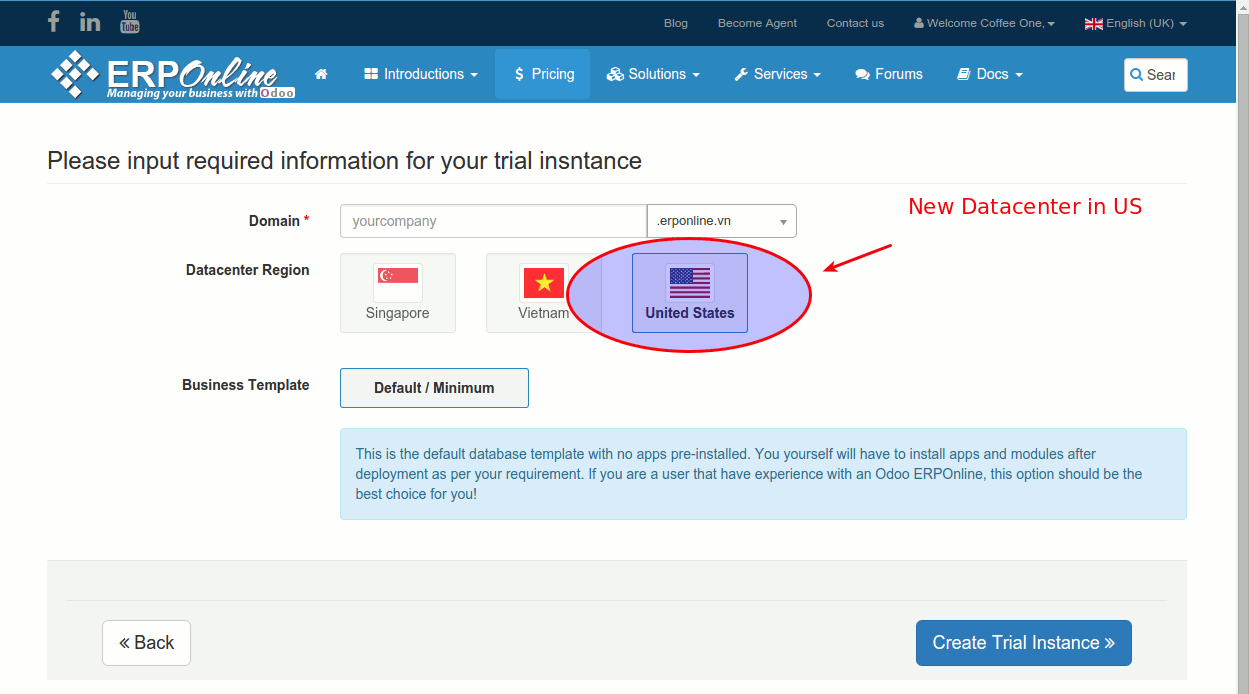Open the YouTube channel icon
The image size is (1249, 694).
tap(130, 22)
